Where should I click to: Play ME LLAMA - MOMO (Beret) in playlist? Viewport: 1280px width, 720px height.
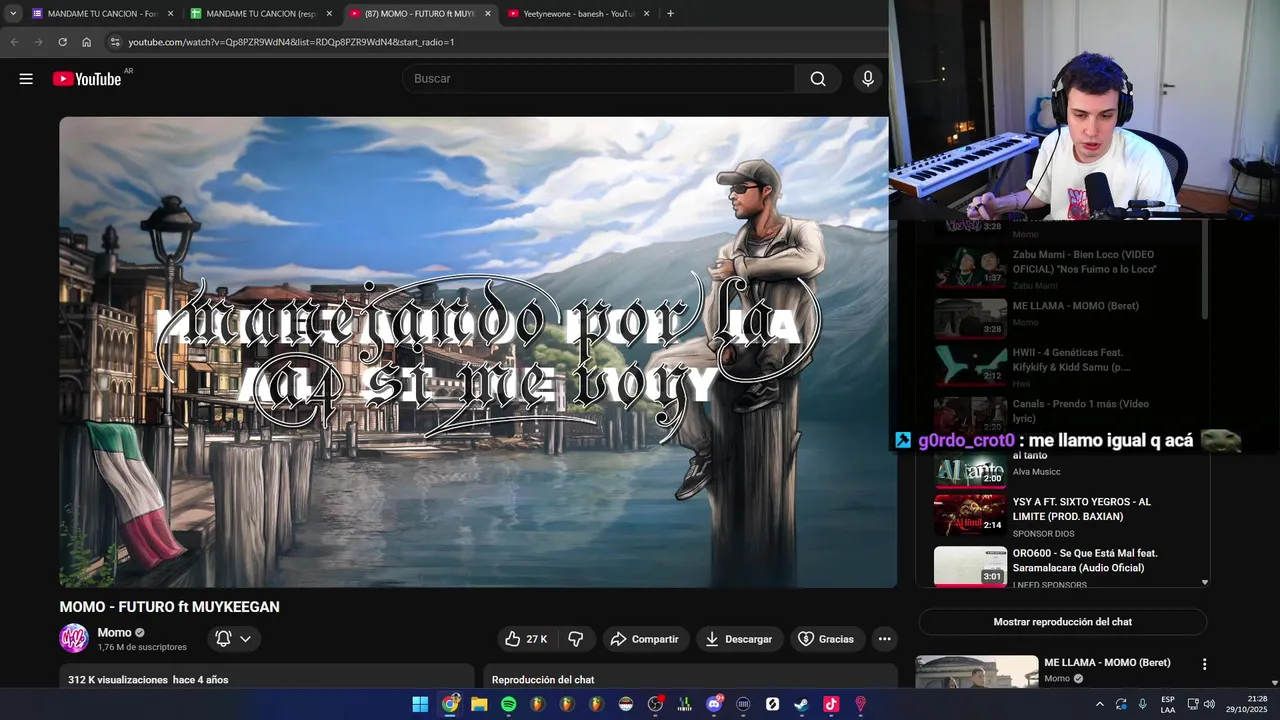click(1063, 318)
